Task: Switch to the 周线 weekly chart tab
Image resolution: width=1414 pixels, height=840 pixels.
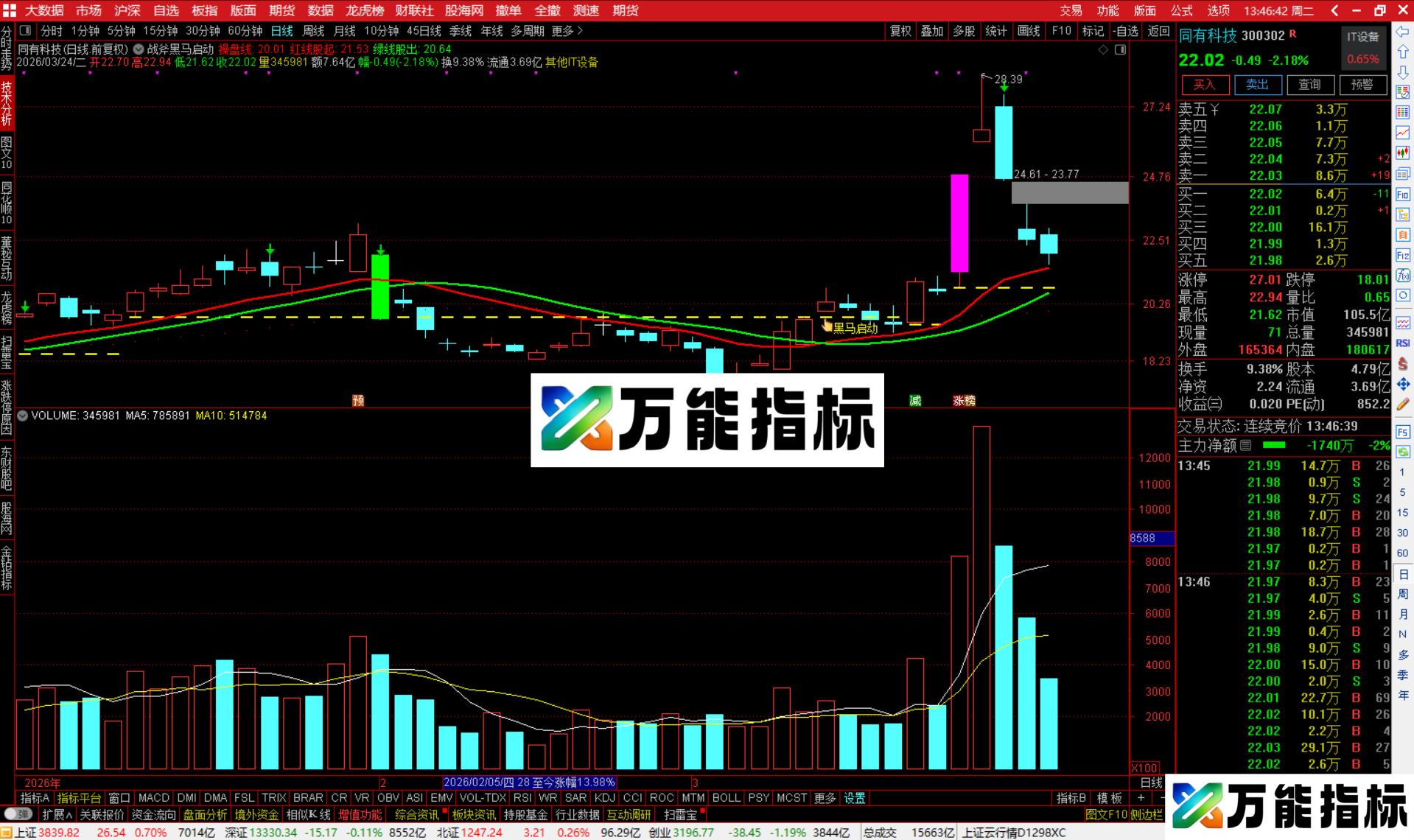Action: 314,32
